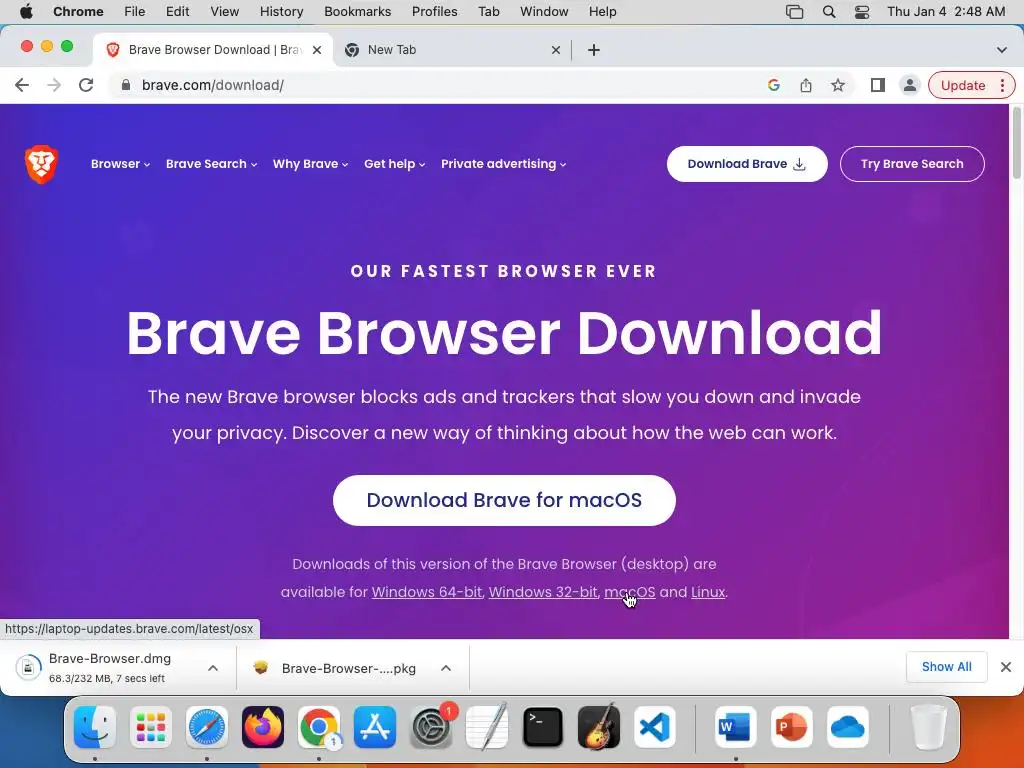Open the Trash in the Dock

(928, 727)
